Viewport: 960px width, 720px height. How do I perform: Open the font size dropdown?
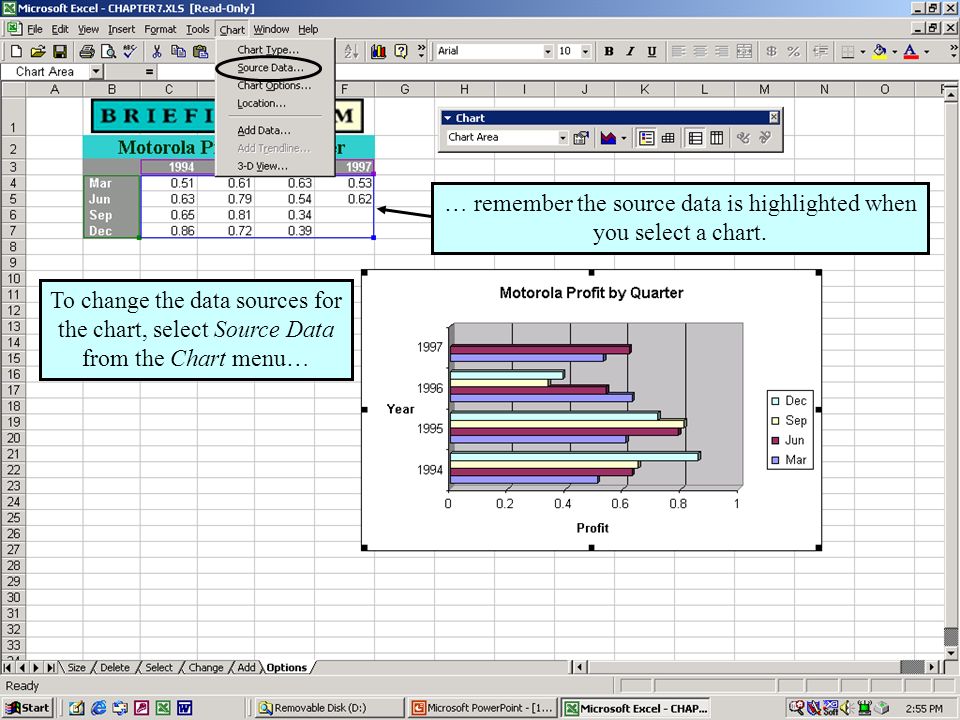pyautogui.click(x=586, y=51)
